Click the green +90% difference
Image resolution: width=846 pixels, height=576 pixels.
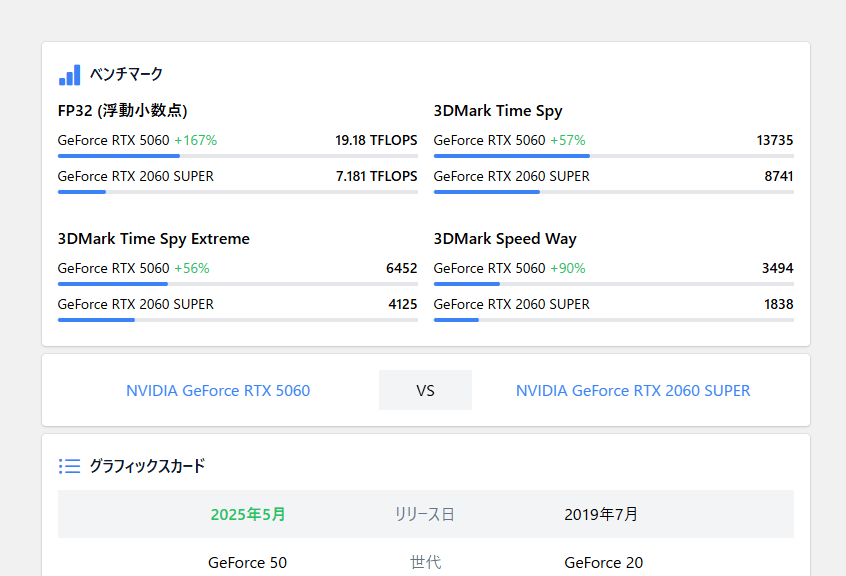(568, 268)
